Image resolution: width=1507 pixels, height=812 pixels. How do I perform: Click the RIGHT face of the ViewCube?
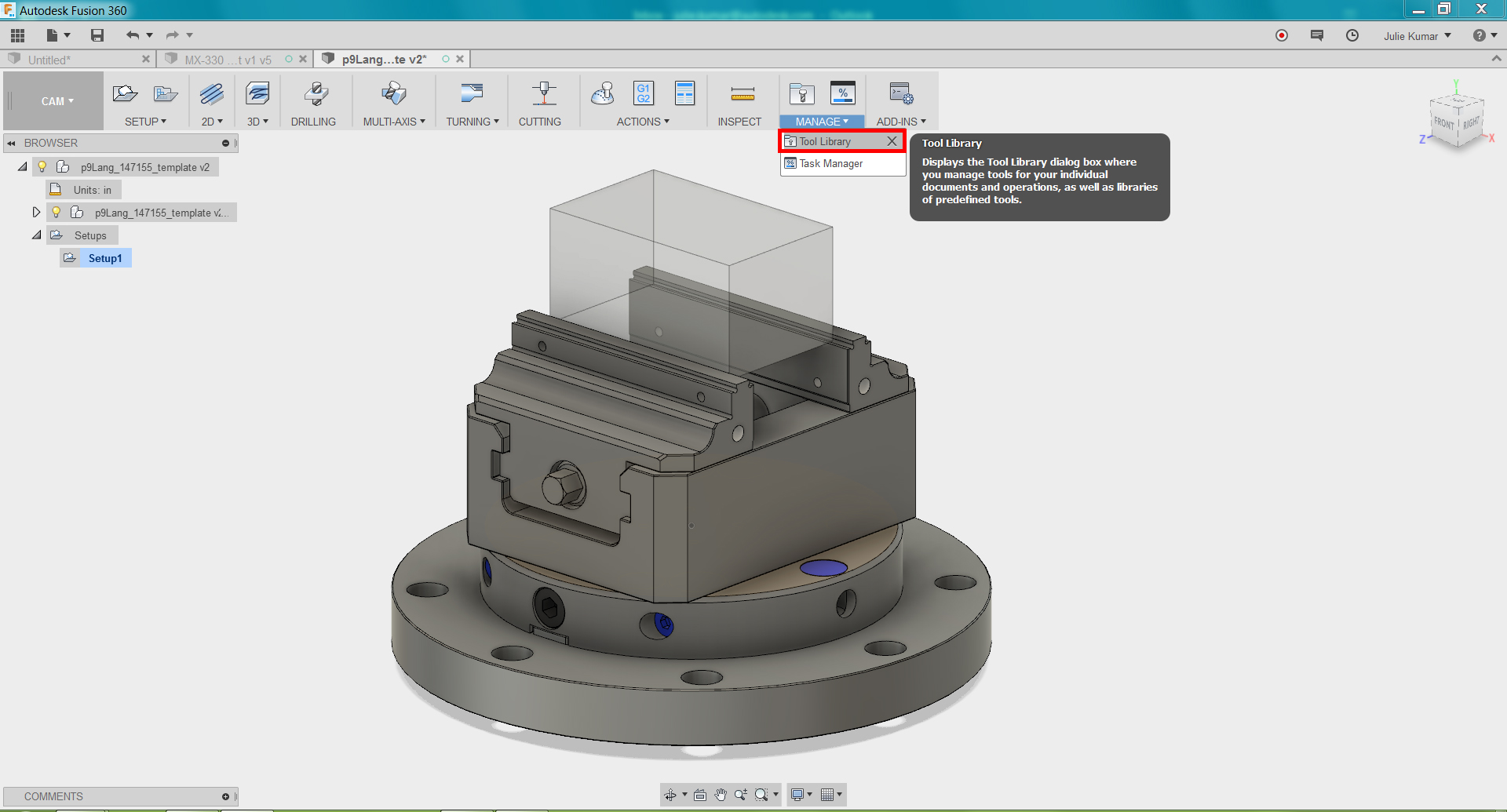coord(1471,122)
